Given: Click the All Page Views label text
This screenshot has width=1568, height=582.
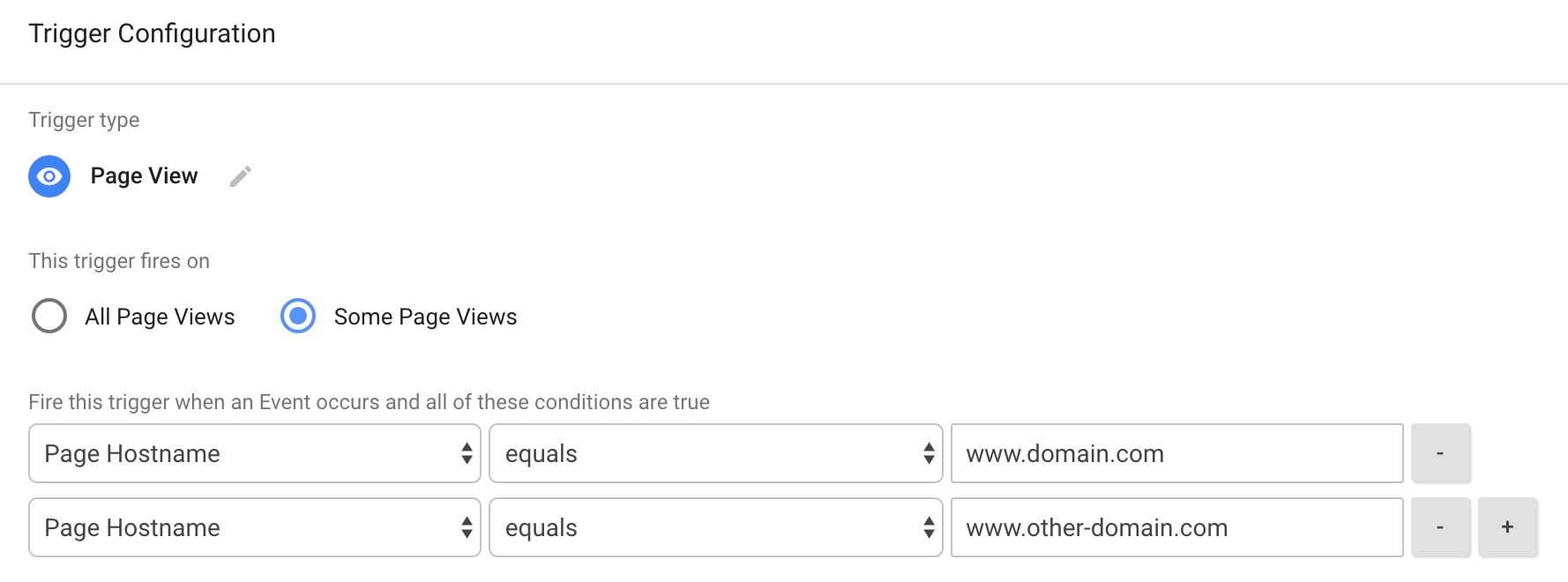Looking at the screenshot, I should click(160, 317).
